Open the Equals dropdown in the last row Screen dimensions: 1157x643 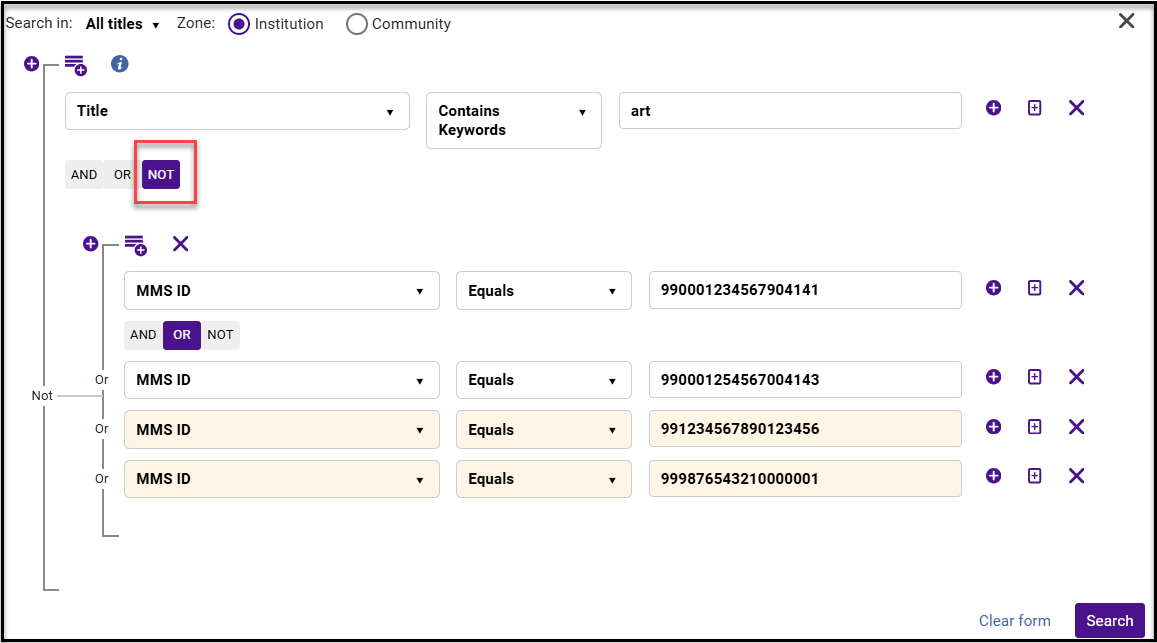click(544, 479)
